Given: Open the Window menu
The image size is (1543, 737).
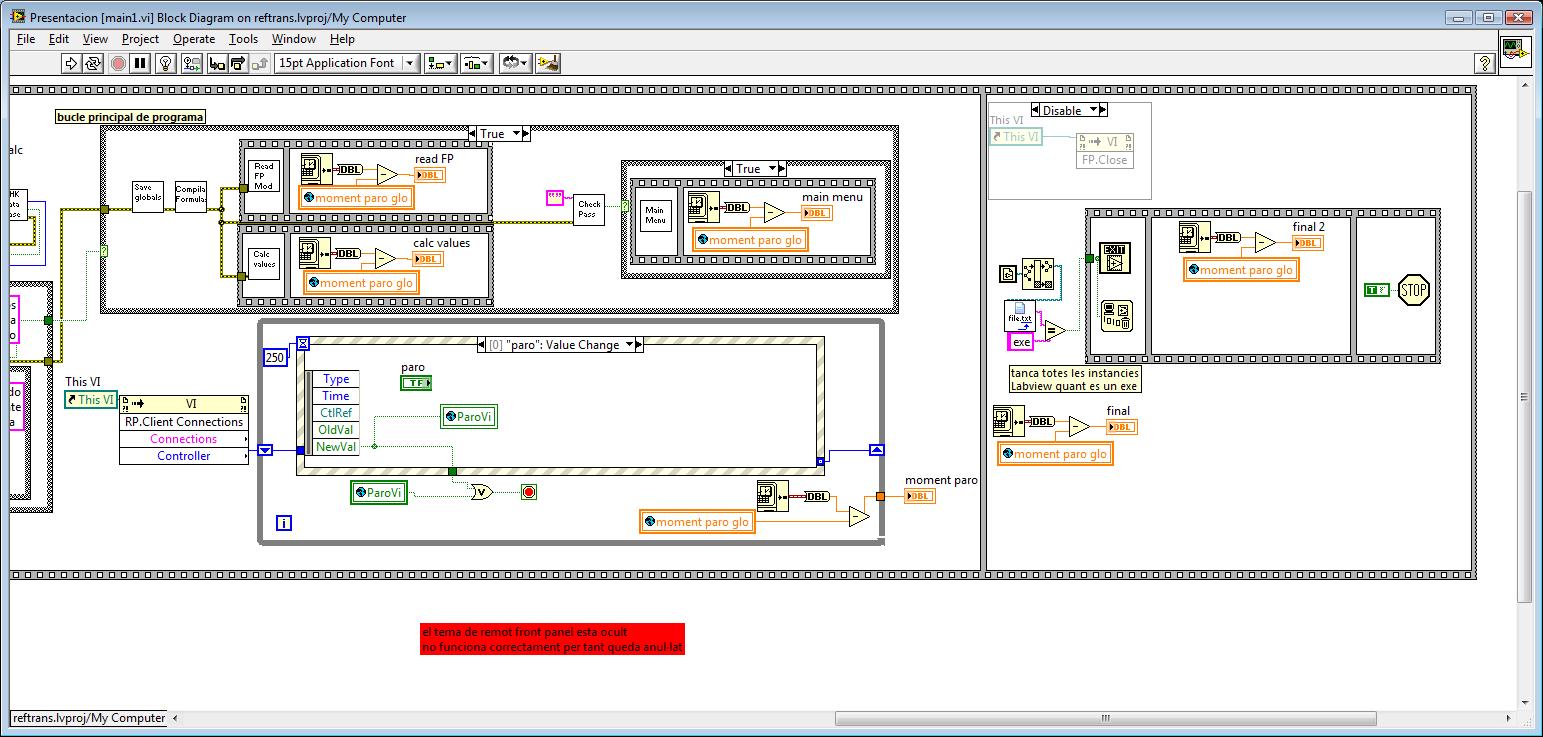Looking at the screenshot, I should [x=294, y=39].
